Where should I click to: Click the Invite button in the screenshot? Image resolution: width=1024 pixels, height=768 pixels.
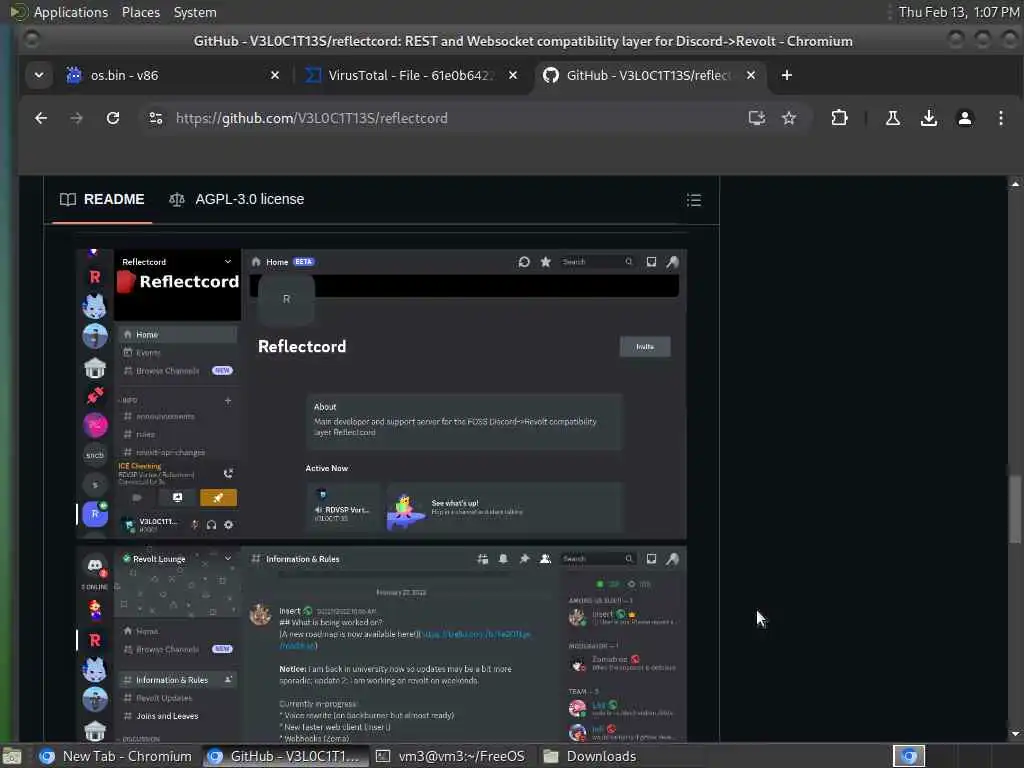coord(645,347)
